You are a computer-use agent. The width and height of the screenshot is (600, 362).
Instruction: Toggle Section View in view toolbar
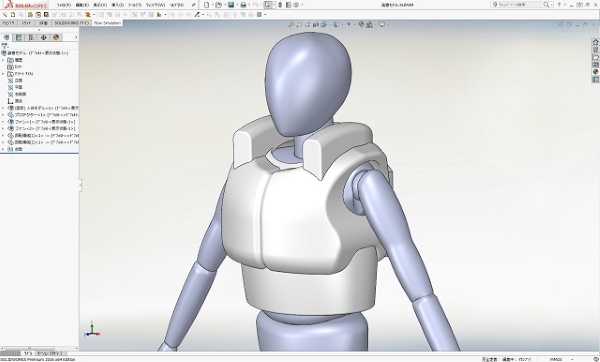[316, 24]
